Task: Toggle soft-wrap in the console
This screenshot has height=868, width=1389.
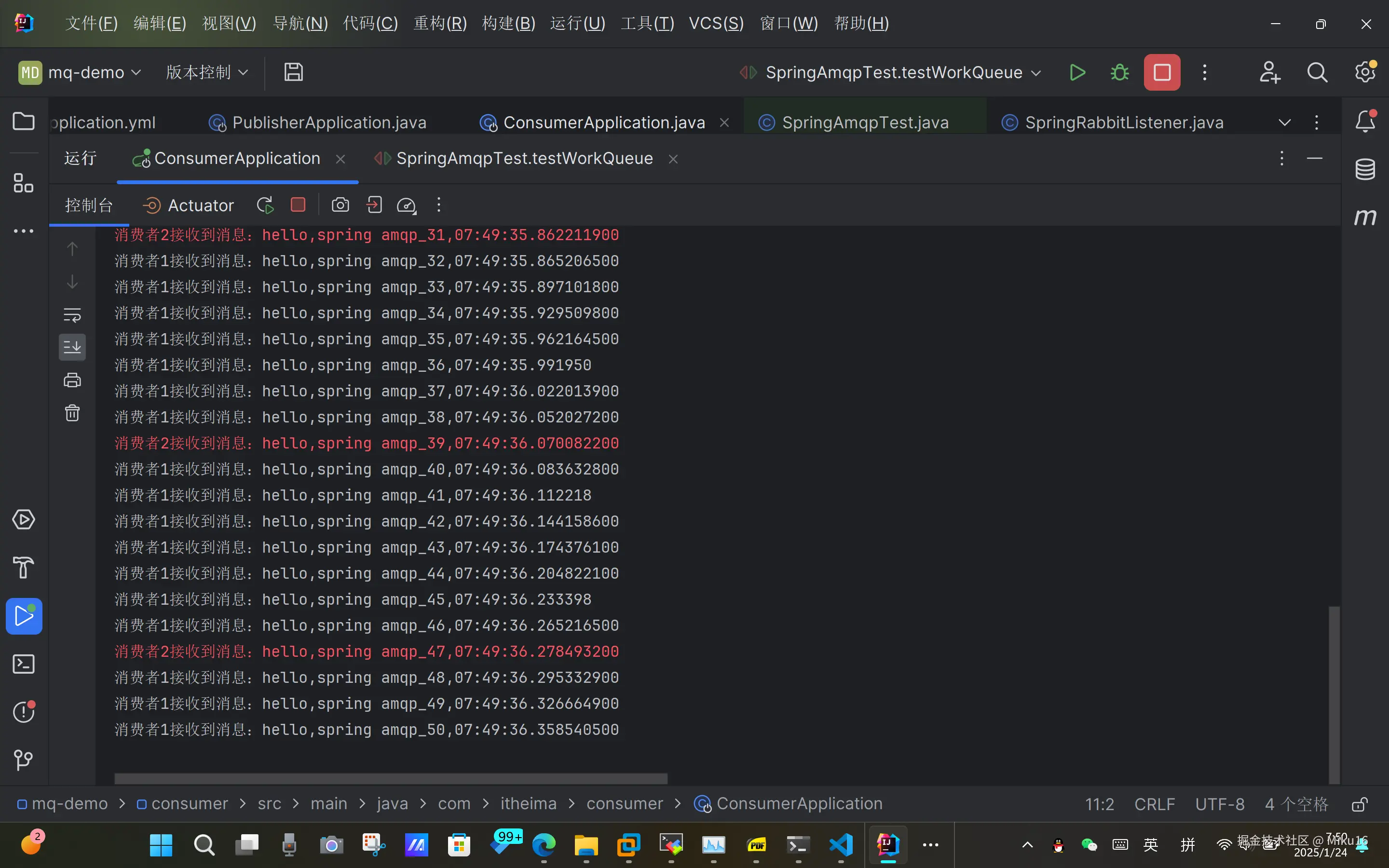Action: 72,314
